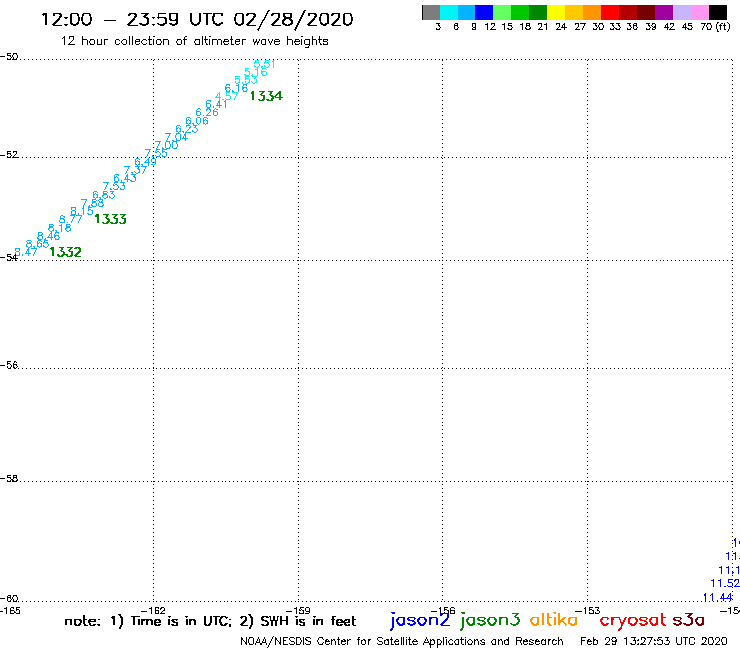Viewport: 740px width, 650px height.
Task: Select the wave height reading 6.41
Action: (217, 104)
